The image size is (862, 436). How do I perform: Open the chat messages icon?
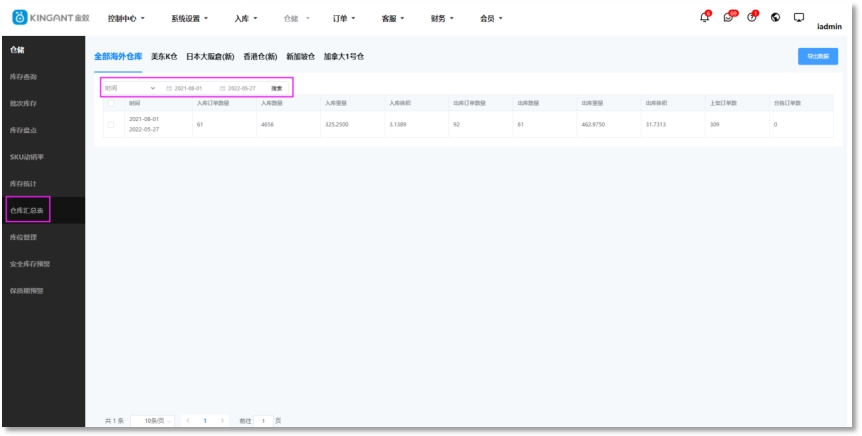[x=728, y=18]
